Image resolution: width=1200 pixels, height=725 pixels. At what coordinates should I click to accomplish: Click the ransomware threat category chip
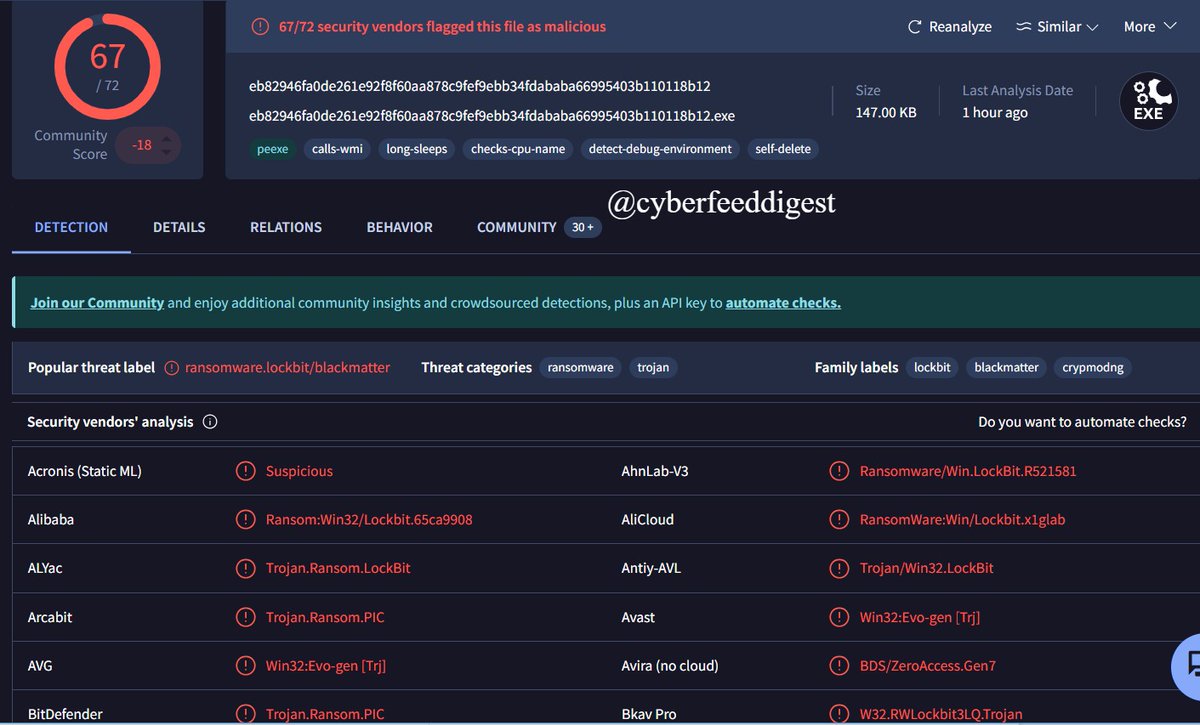coord(581,367)
